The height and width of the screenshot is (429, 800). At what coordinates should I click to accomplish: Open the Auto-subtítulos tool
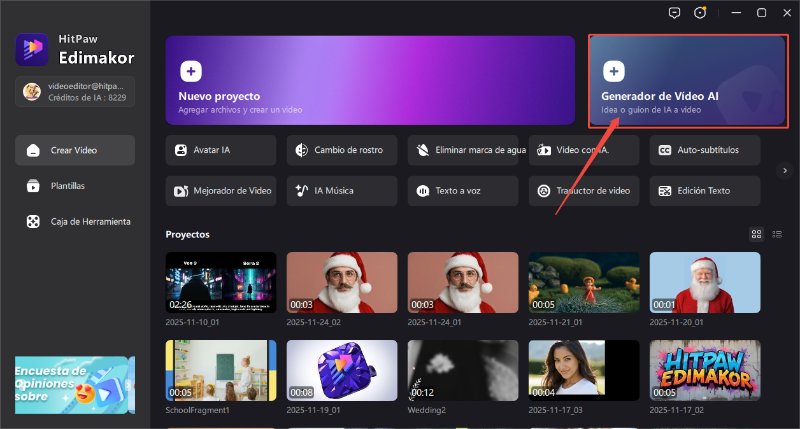(x=705, y=150)
